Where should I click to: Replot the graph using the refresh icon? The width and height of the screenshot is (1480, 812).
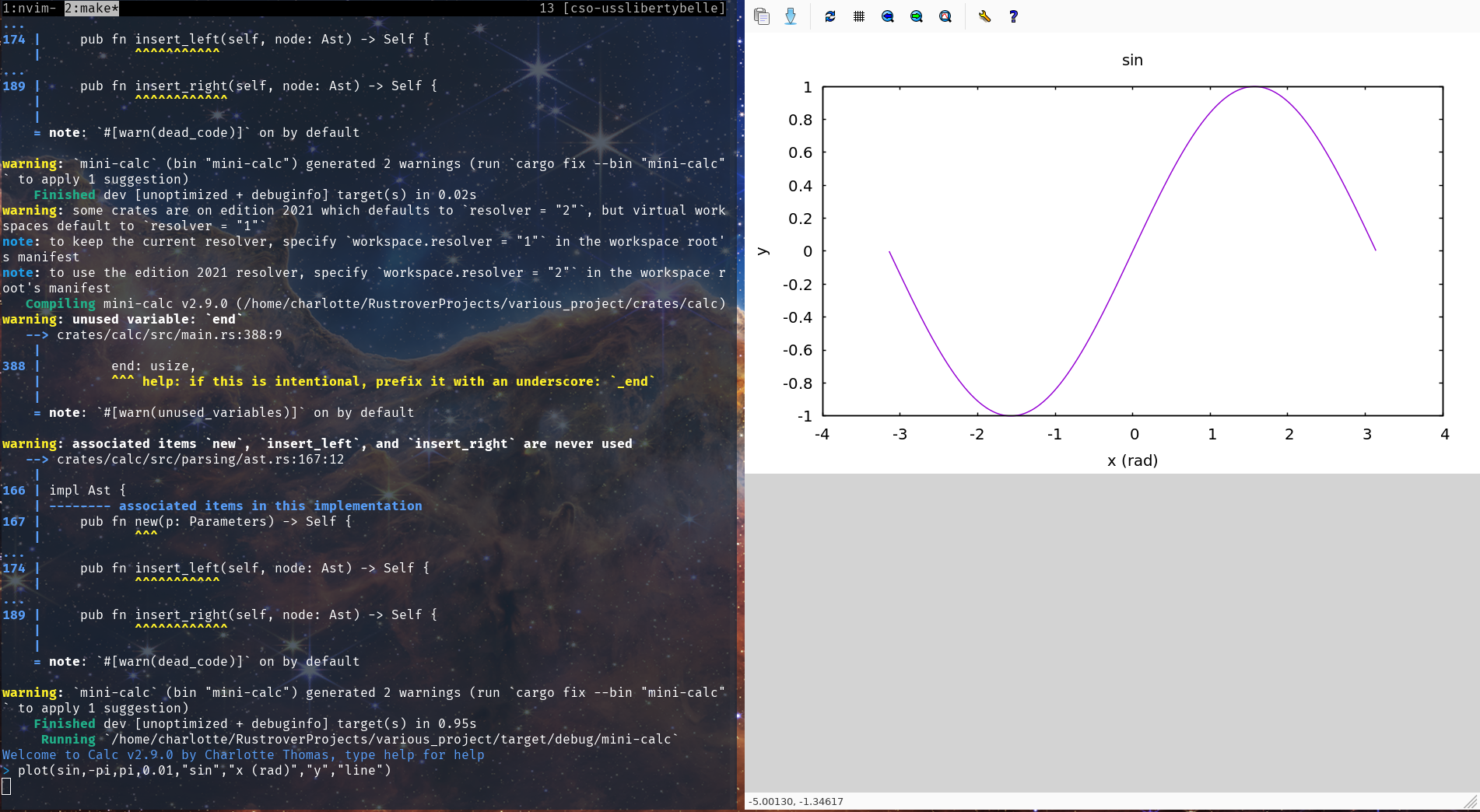tap(830, 16)
